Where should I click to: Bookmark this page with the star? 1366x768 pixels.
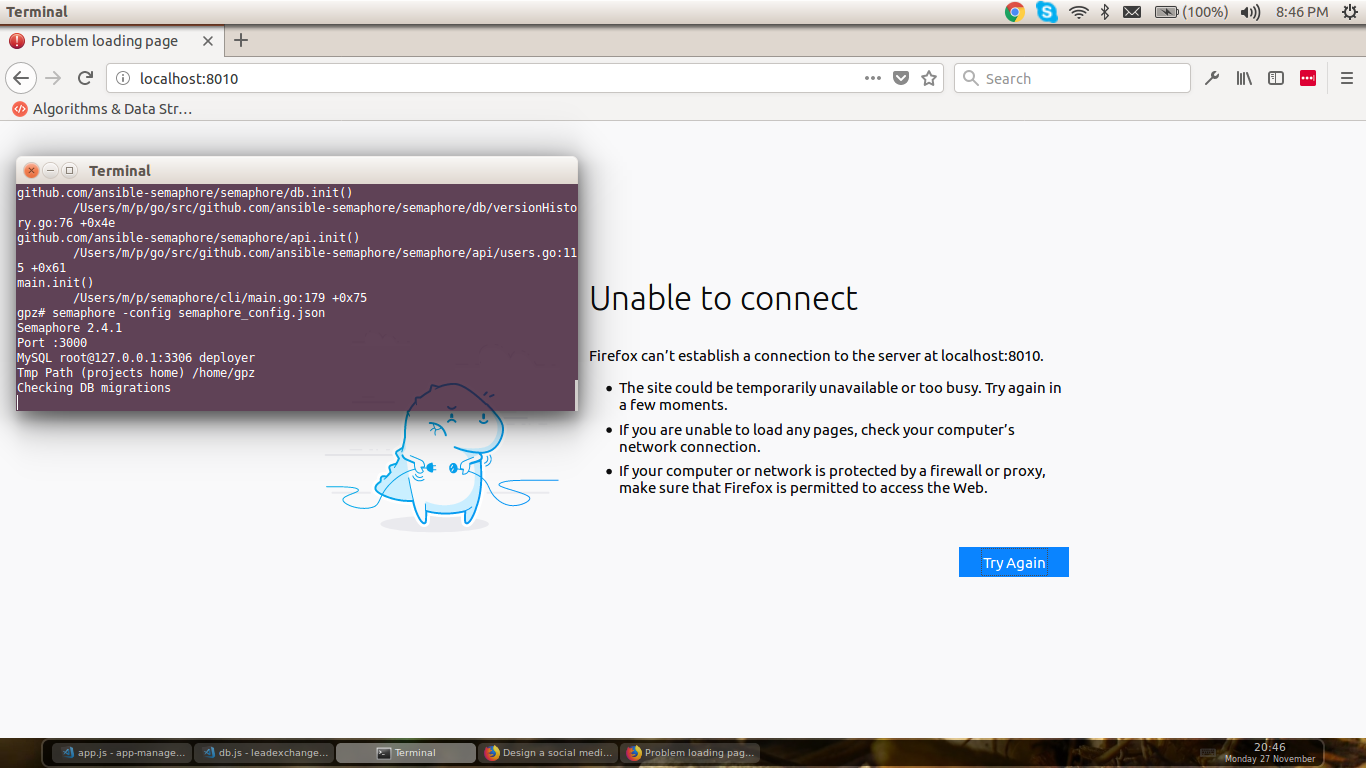tap(928, 78)
